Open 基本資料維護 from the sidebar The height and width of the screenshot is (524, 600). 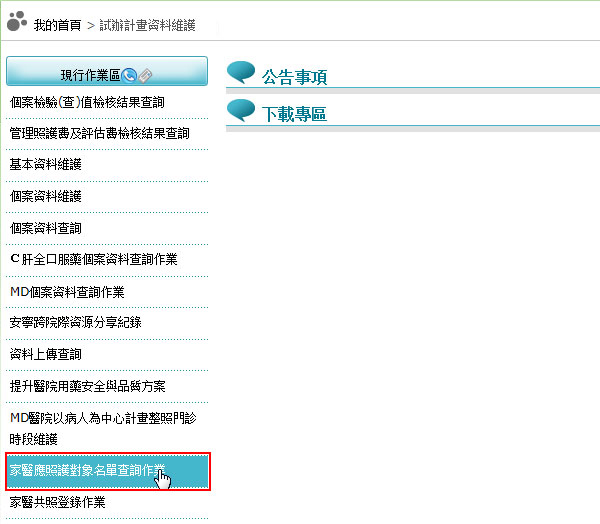[x=45, y=164]
